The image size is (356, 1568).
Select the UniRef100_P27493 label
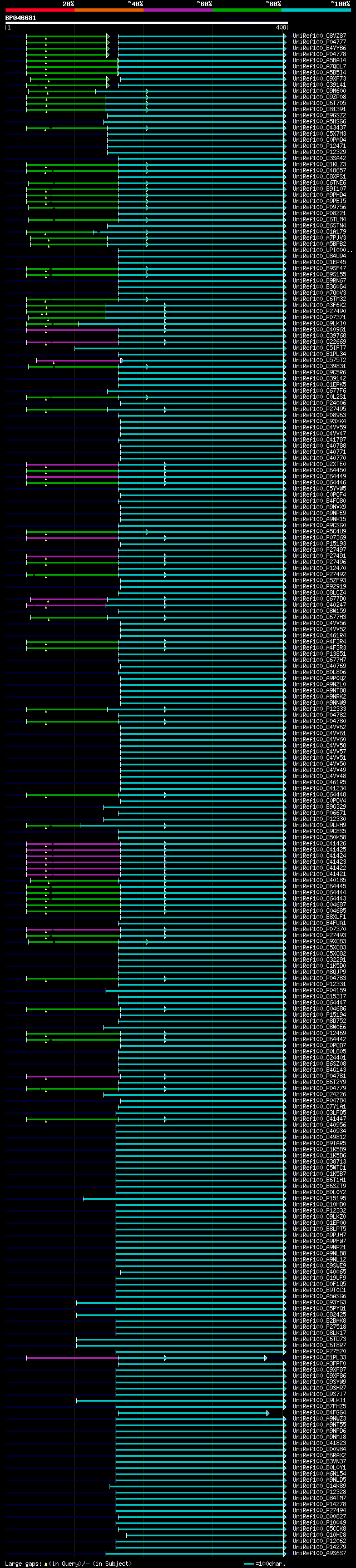(319, 936)
